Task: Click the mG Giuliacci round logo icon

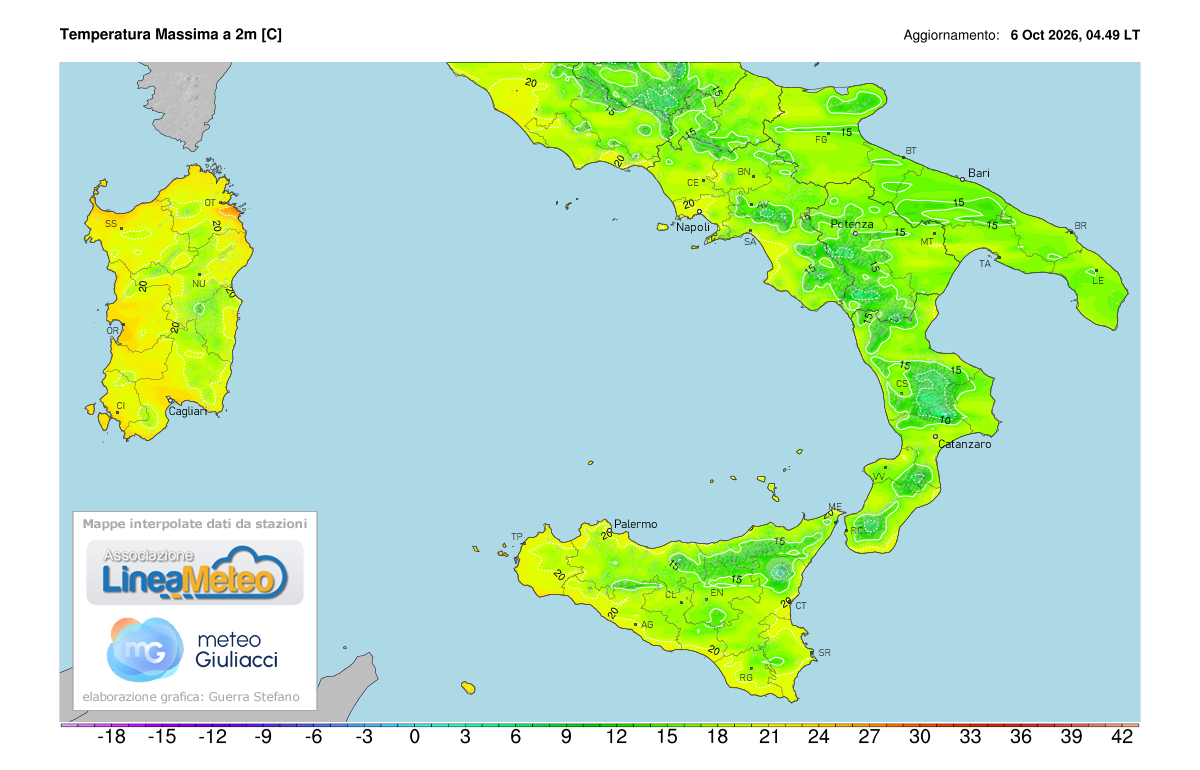Action: 145,649
